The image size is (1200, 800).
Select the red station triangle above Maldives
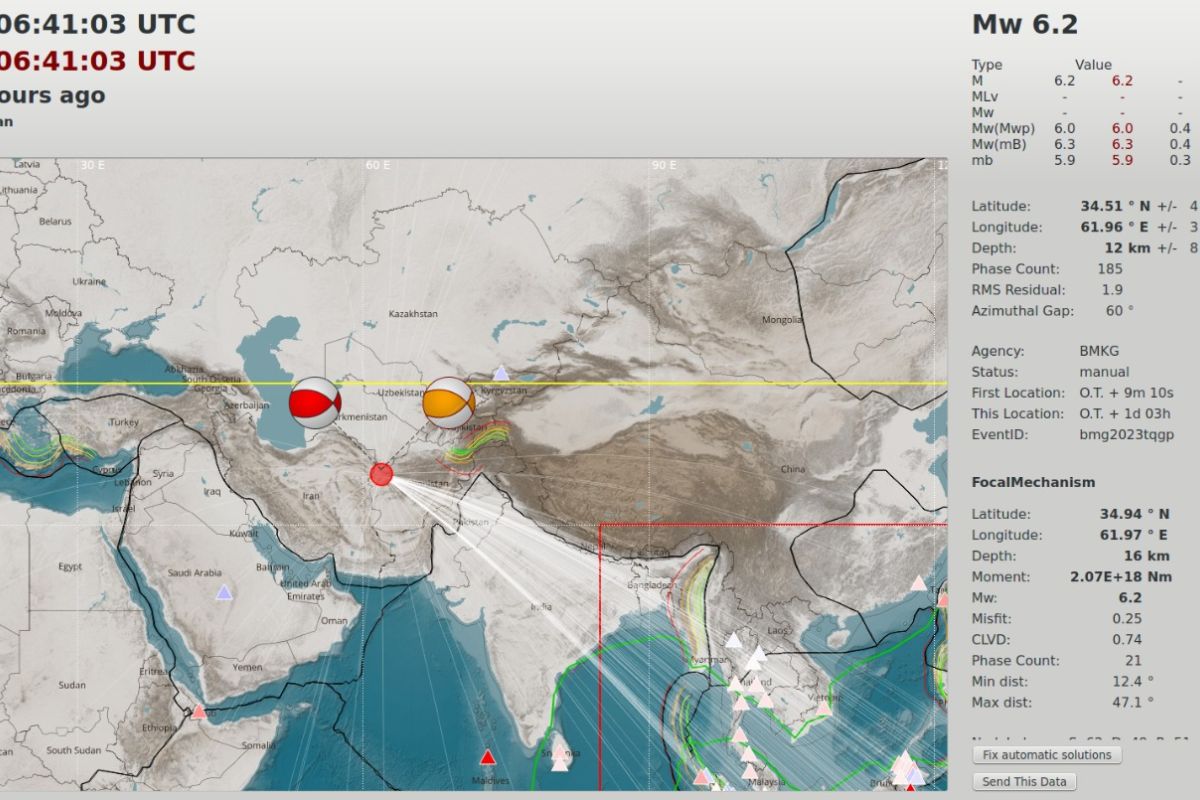[x=487, y=756]
